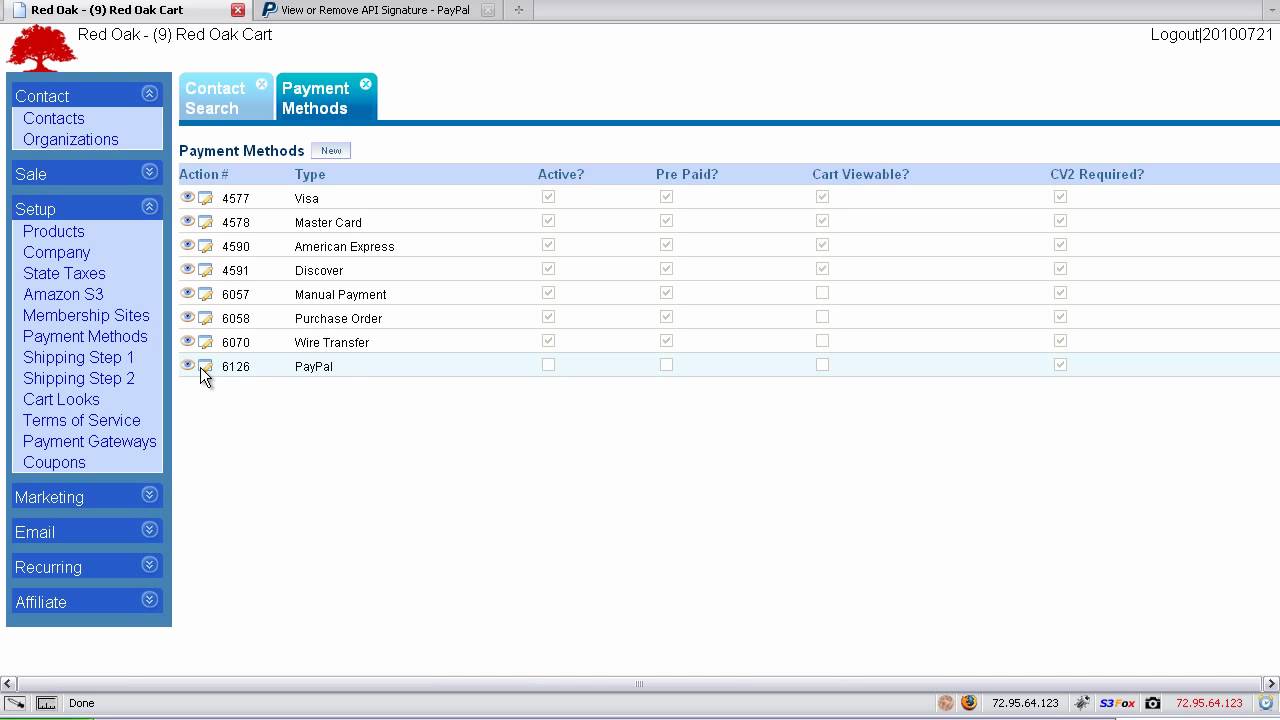1280x720 pixels.
Task: Edit the American Express row with its pencil icon
Action: tap(205, 246)
